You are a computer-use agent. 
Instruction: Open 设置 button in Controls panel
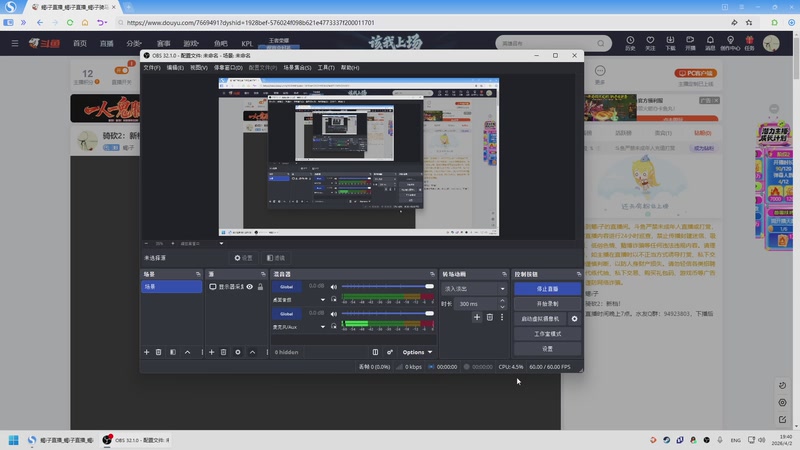pyautogui.click(x=547, y=349)
